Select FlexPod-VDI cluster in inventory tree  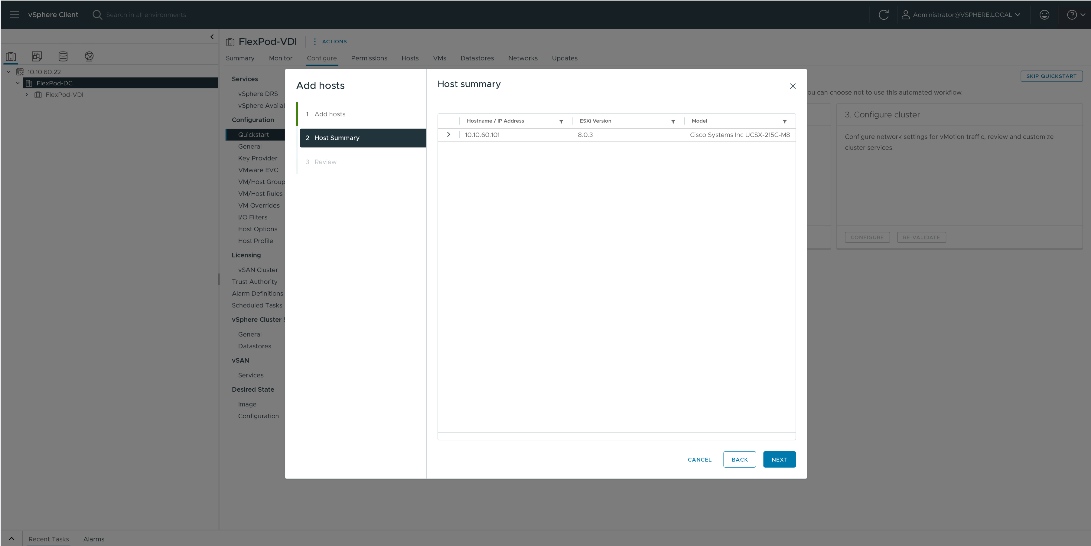click(x=64, y=95)
